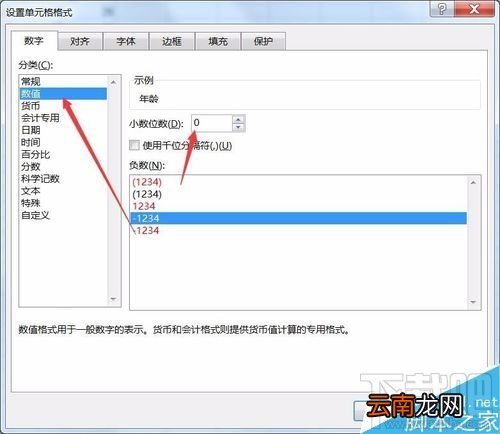This screenshot has height=434, width=500.
Task: Enable 使用千位分隔符 checkbox
Action: pos(134,145)
